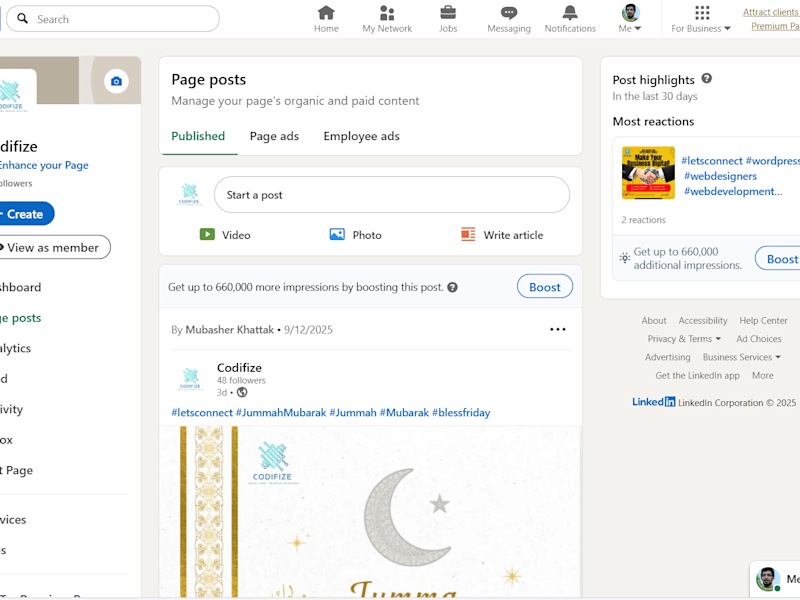
Task: Expand the Business Services footer dropdown
Action: coord(741,357)
